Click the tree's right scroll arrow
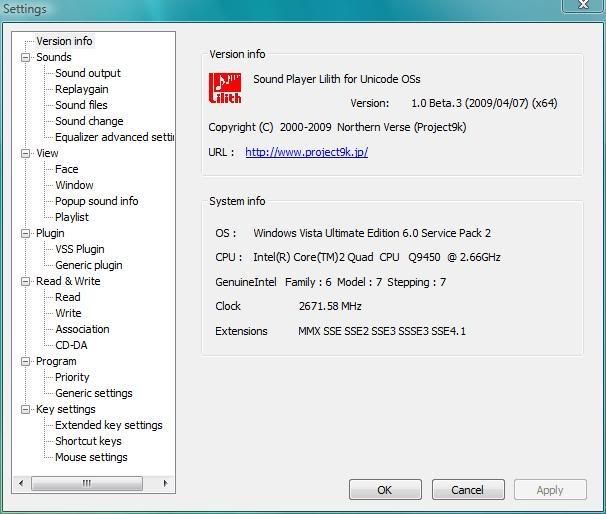606x514 pixels. tap(165, 483)
